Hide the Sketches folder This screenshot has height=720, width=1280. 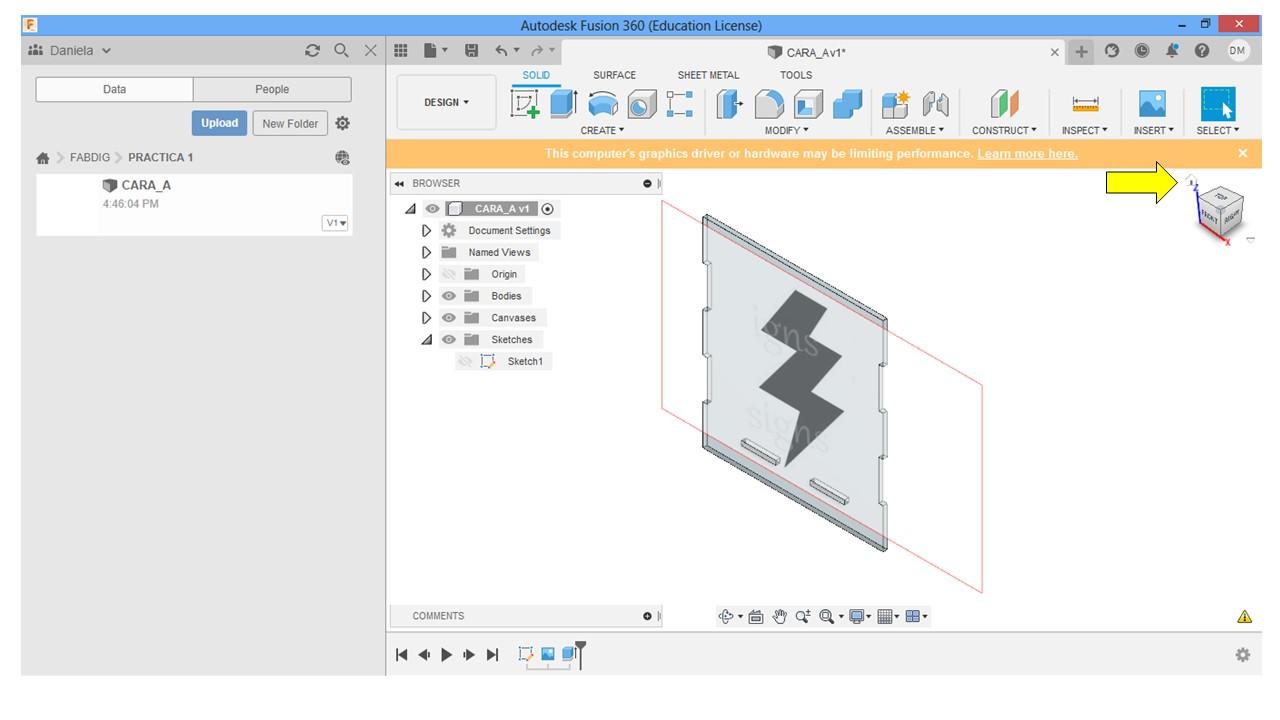pos(449,340)
